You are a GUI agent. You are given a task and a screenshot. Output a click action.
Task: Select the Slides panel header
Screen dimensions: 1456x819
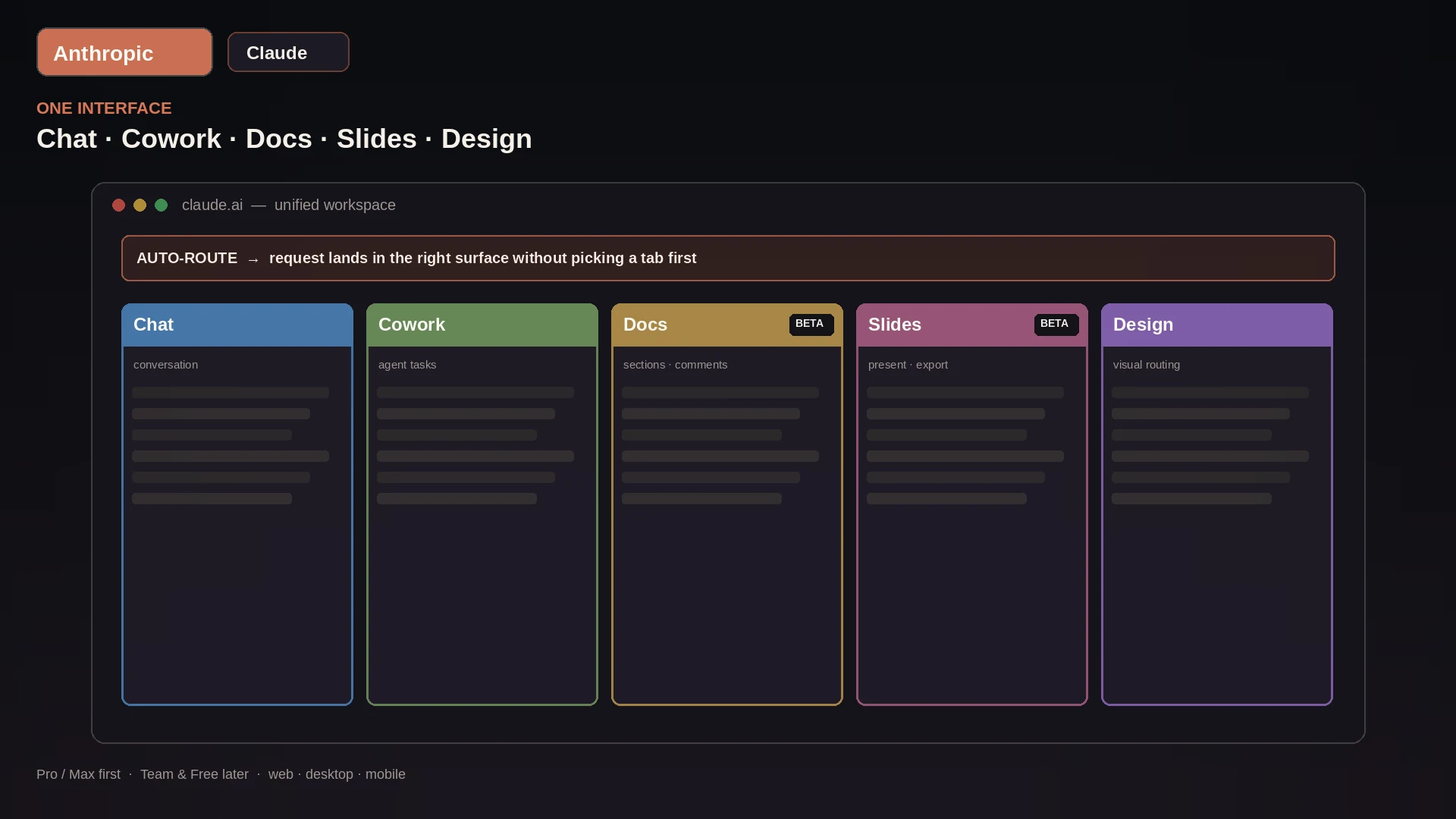point(972,325)
